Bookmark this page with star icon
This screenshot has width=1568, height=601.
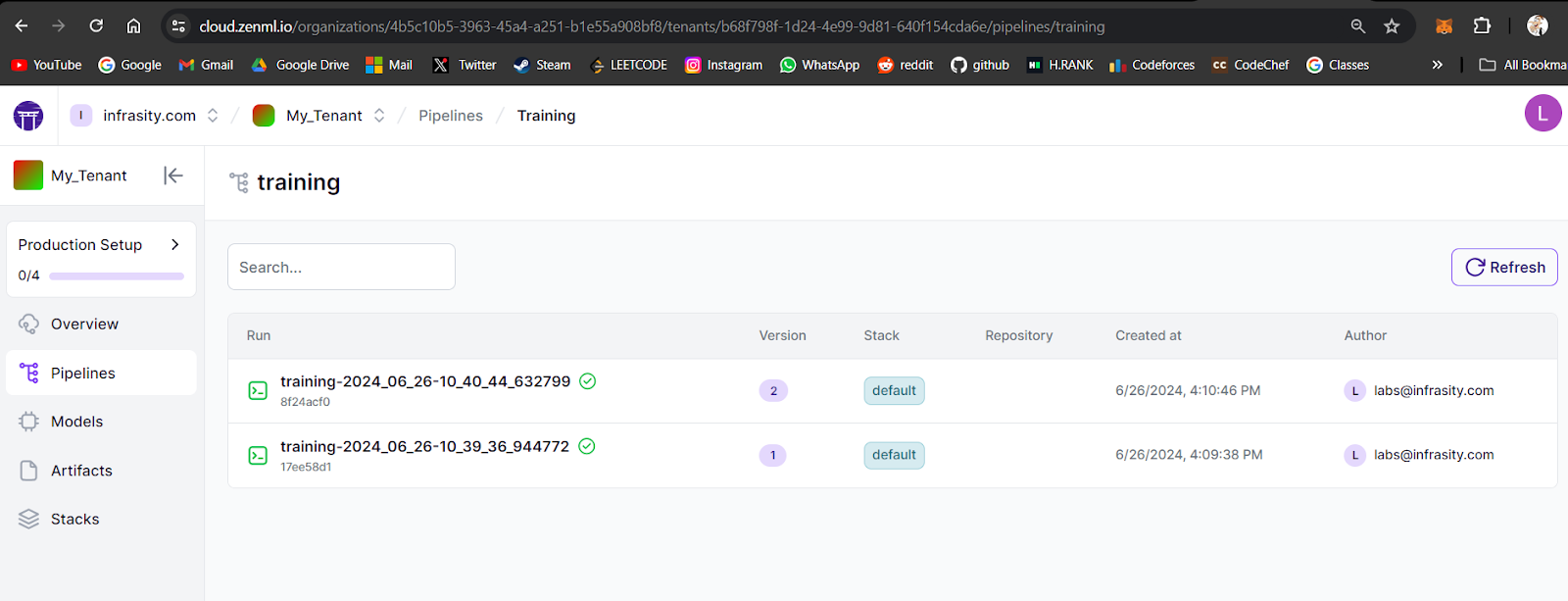click(x=1392, y=26)
